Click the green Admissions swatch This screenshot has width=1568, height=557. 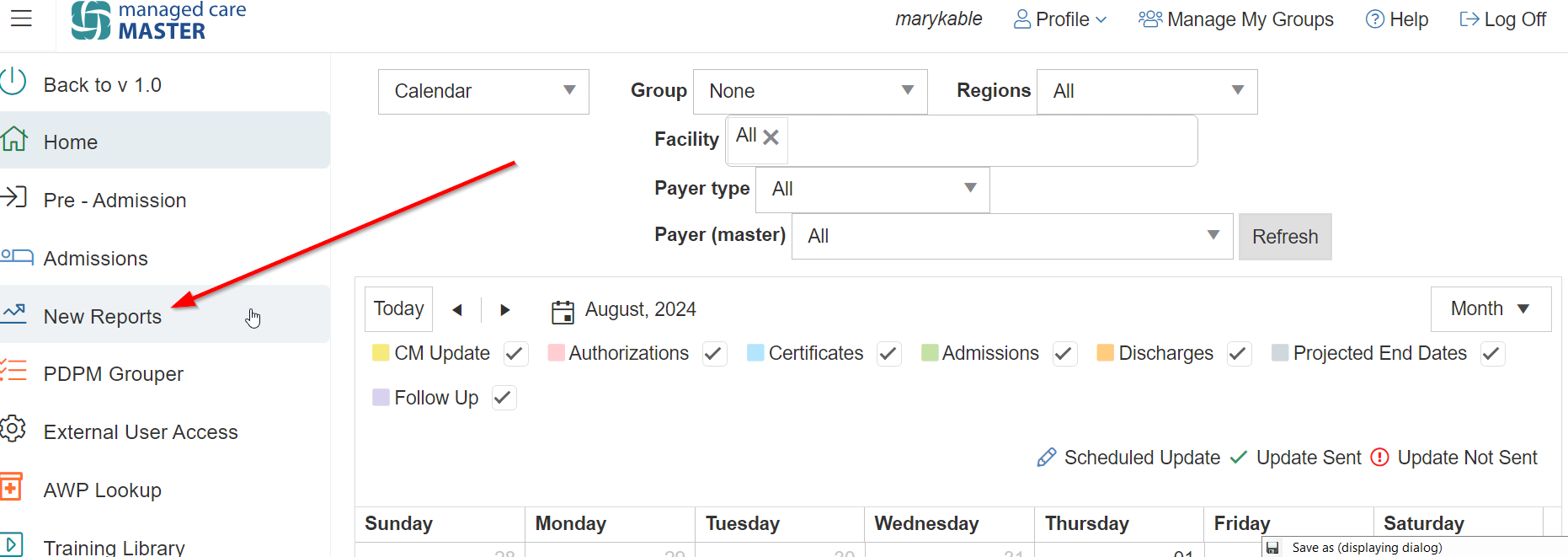(x=930, y=352)
